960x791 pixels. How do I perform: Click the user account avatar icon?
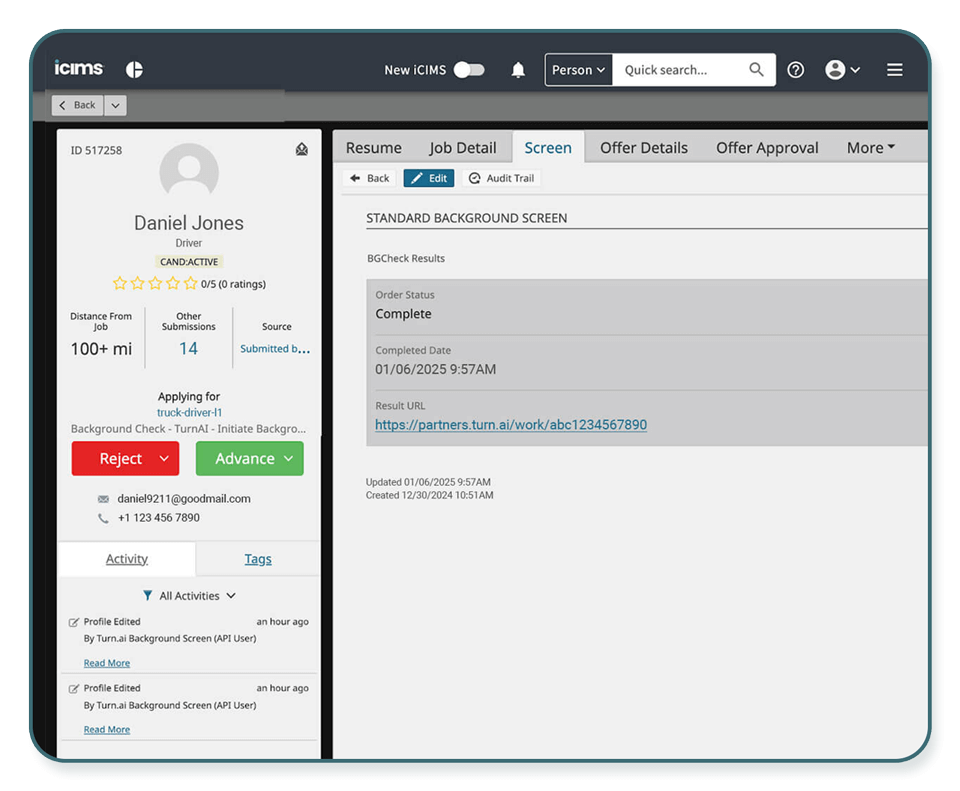[x=835, y=70]
